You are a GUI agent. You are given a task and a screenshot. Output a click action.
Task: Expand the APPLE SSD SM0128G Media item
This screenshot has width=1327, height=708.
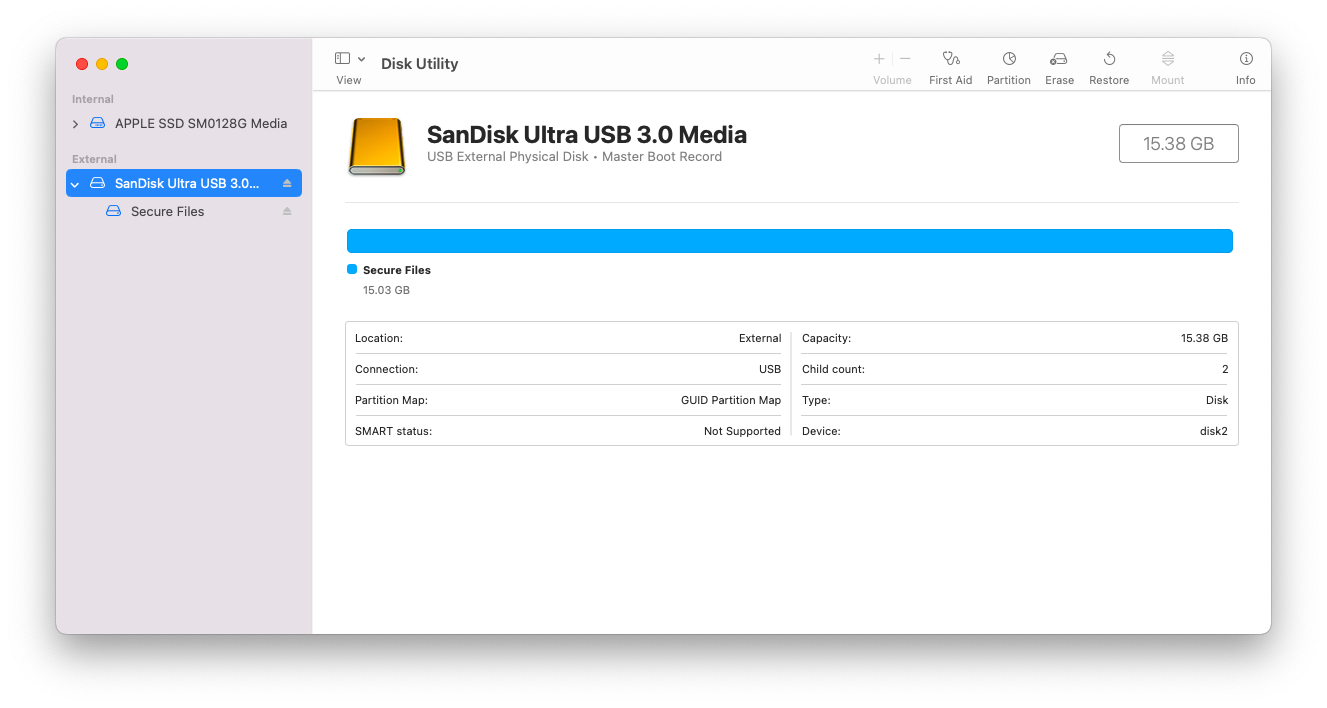coord(75,124)
